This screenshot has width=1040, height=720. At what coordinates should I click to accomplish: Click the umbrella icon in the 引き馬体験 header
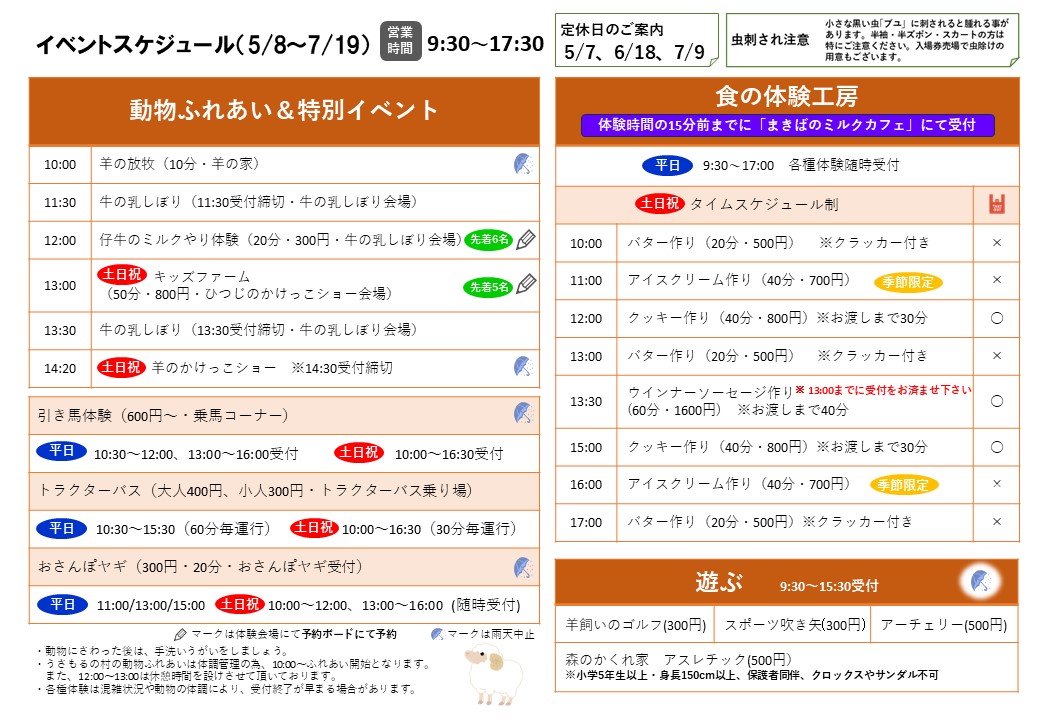pos(522,413)
